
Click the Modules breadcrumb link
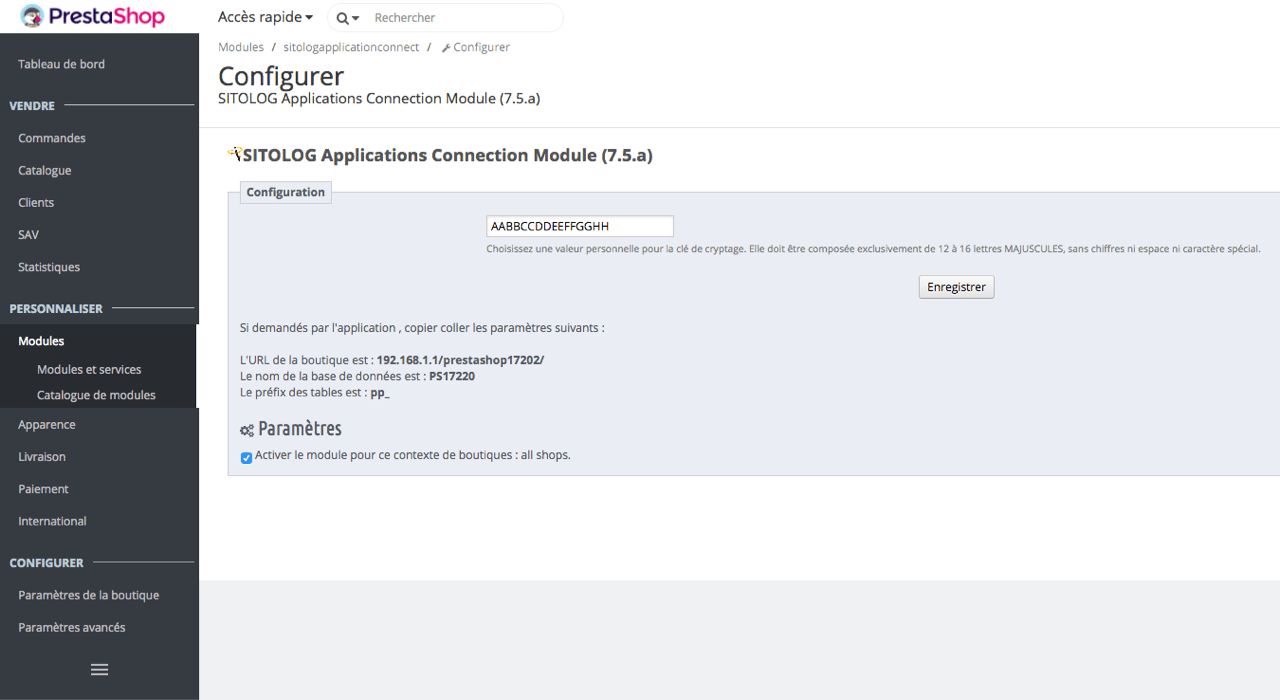[x=241, y=47]
